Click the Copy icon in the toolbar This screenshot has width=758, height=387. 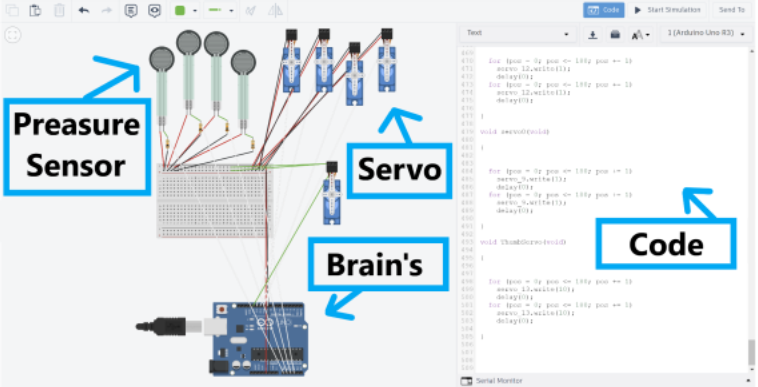click(12, 10)
